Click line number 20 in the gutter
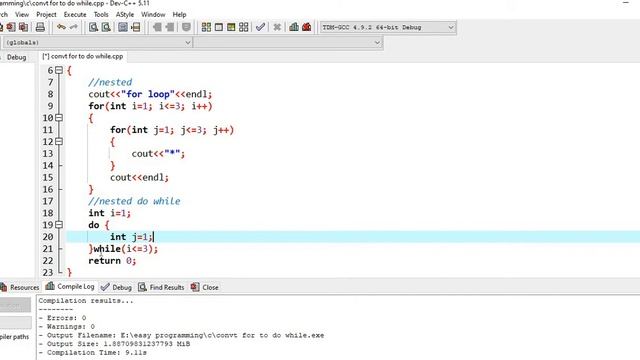 point(48,237)
